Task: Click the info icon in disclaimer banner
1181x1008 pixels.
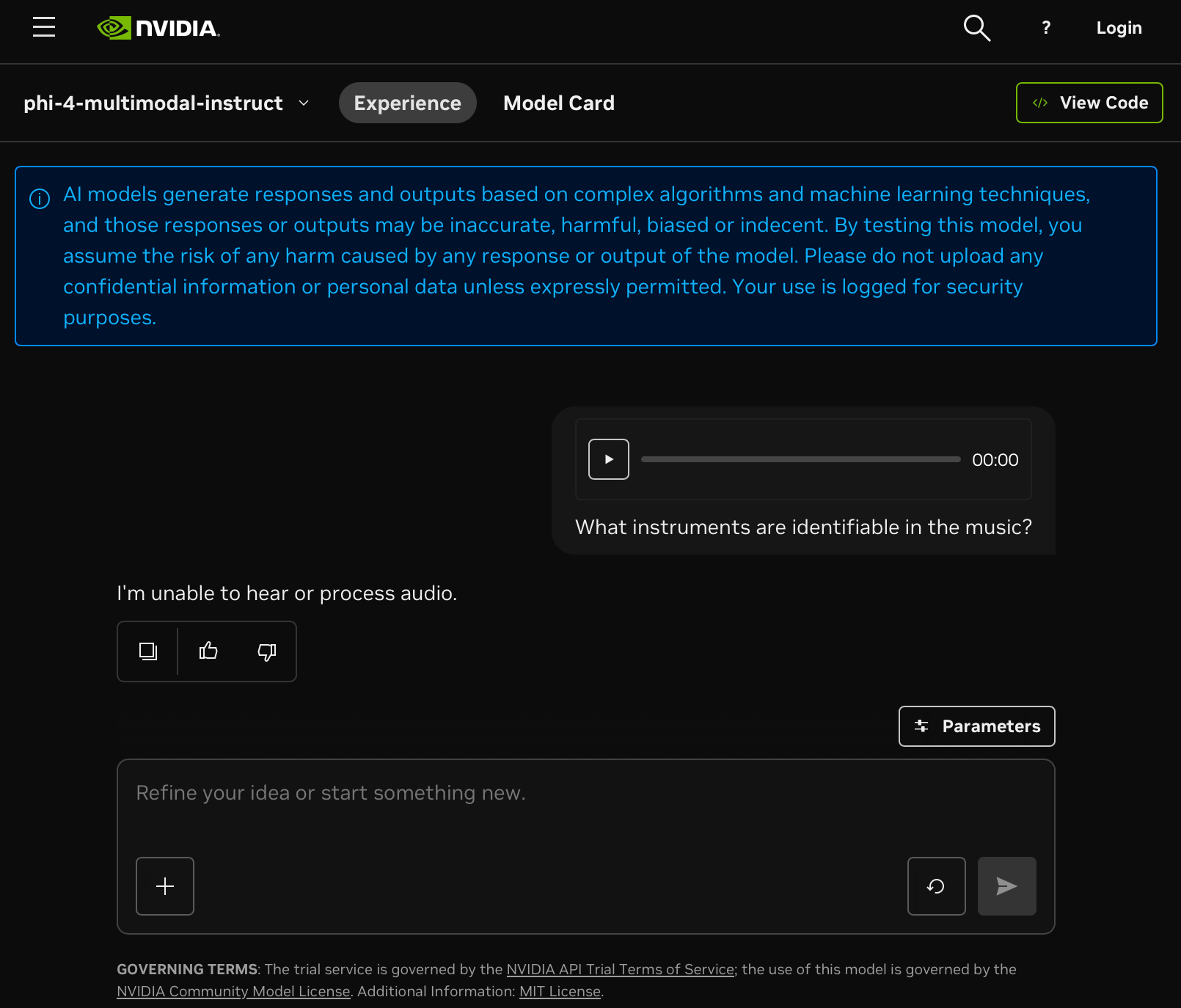Action: click(40, 199)
